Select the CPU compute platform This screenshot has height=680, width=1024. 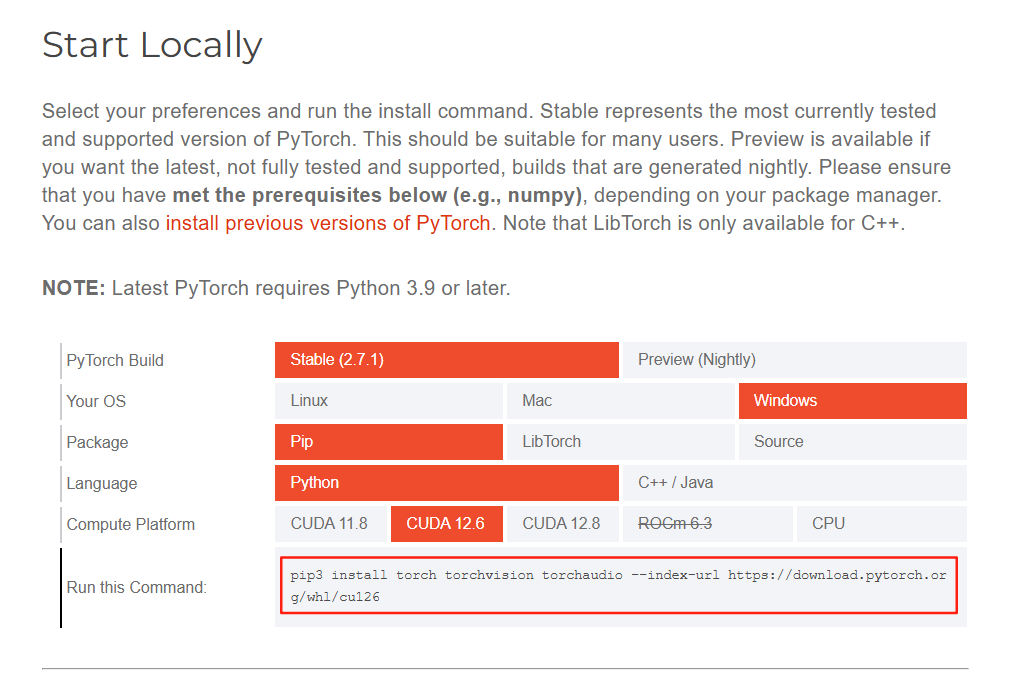[x=882, y=524]
